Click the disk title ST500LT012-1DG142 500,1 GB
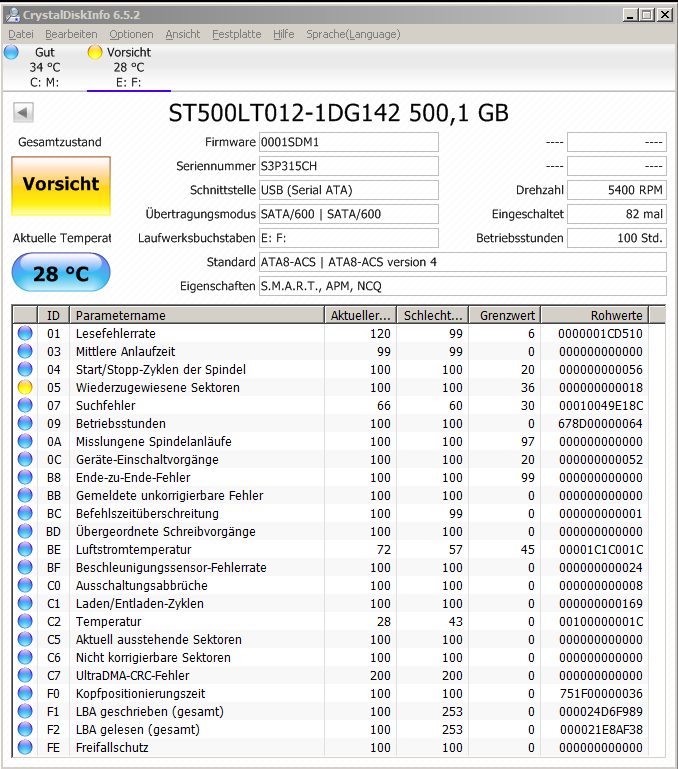 click(339, 113)
